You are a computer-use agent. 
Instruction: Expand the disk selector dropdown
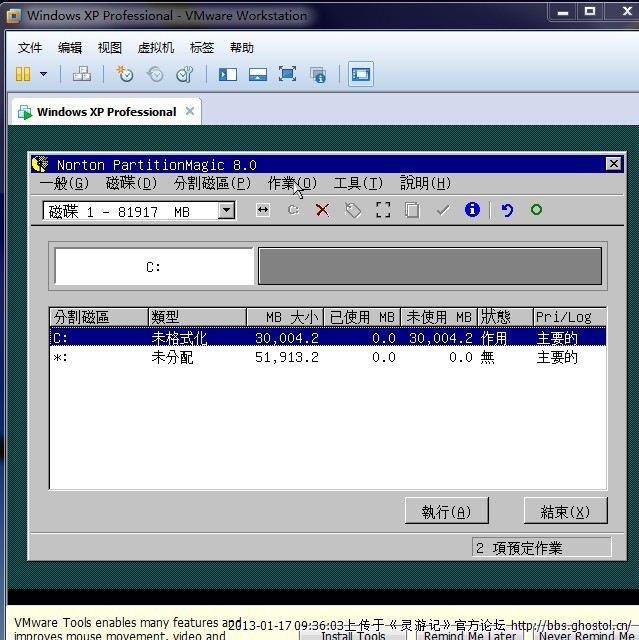(227, 211)
